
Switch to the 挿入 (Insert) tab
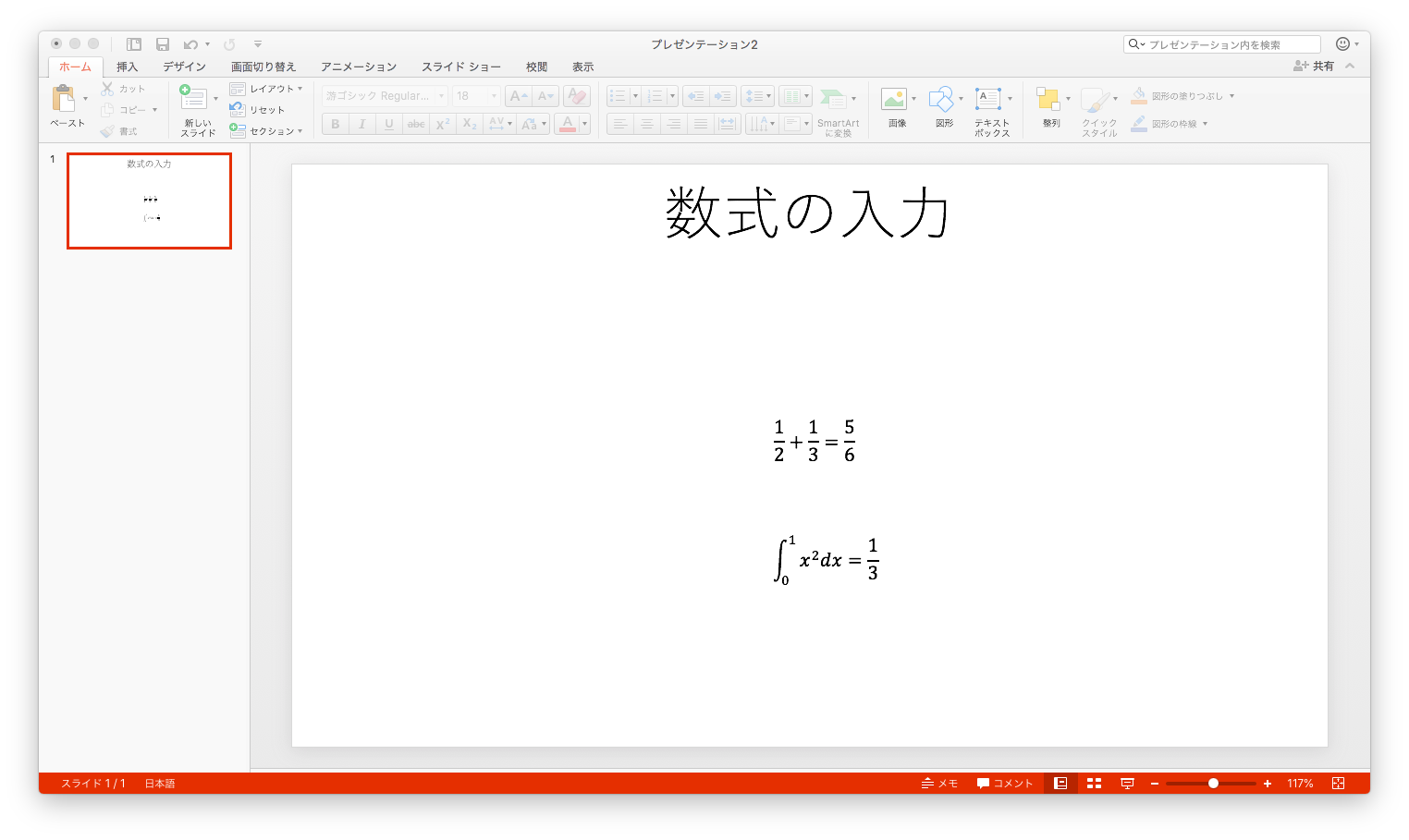click(127, 67)
